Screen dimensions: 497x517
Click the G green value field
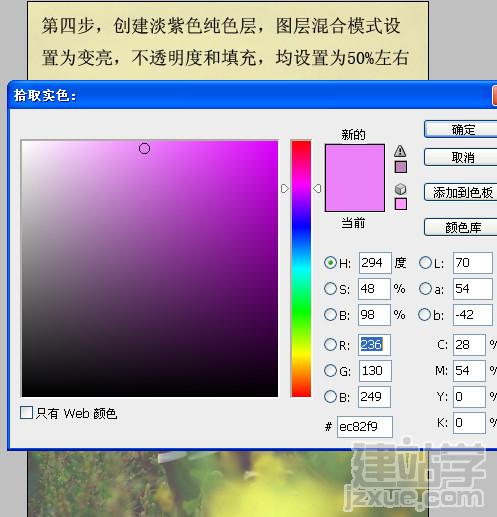pyautogui.click(x=375, y=371)
